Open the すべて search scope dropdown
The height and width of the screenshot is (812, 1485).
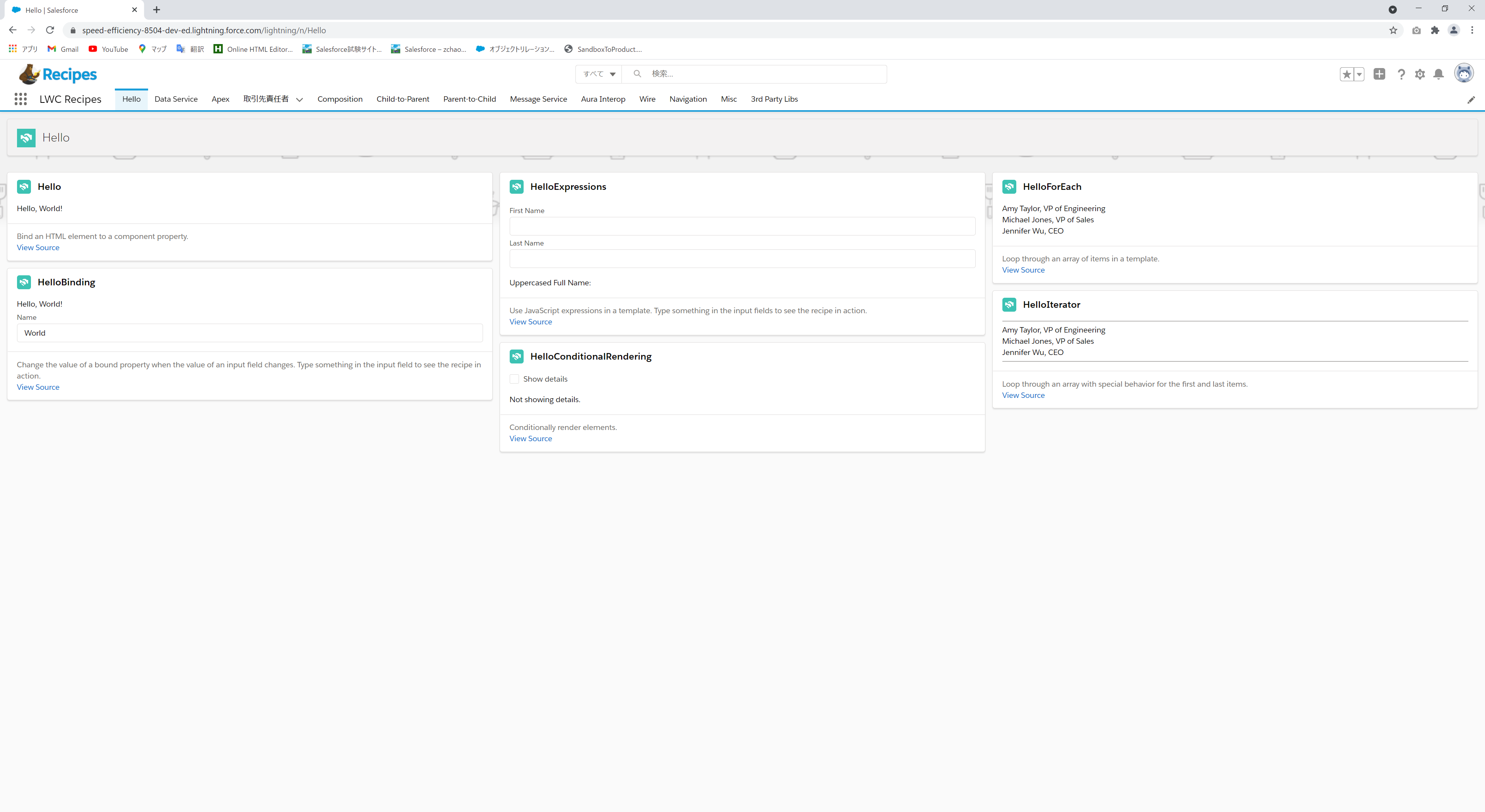point(599,74)
